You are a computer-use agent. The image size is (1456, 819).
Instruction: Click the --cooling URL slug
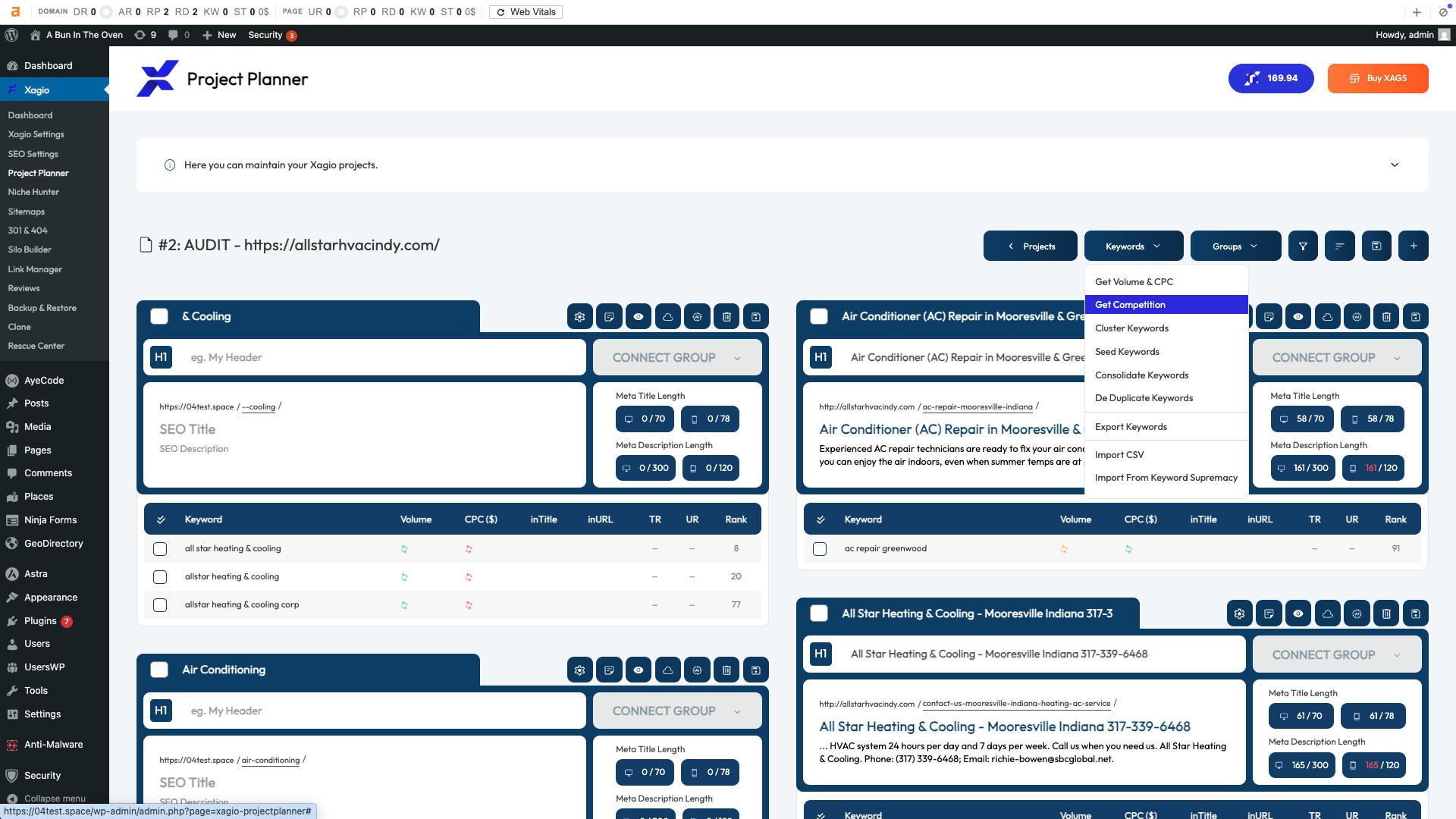pyautogui.click(x=259, y=407)
